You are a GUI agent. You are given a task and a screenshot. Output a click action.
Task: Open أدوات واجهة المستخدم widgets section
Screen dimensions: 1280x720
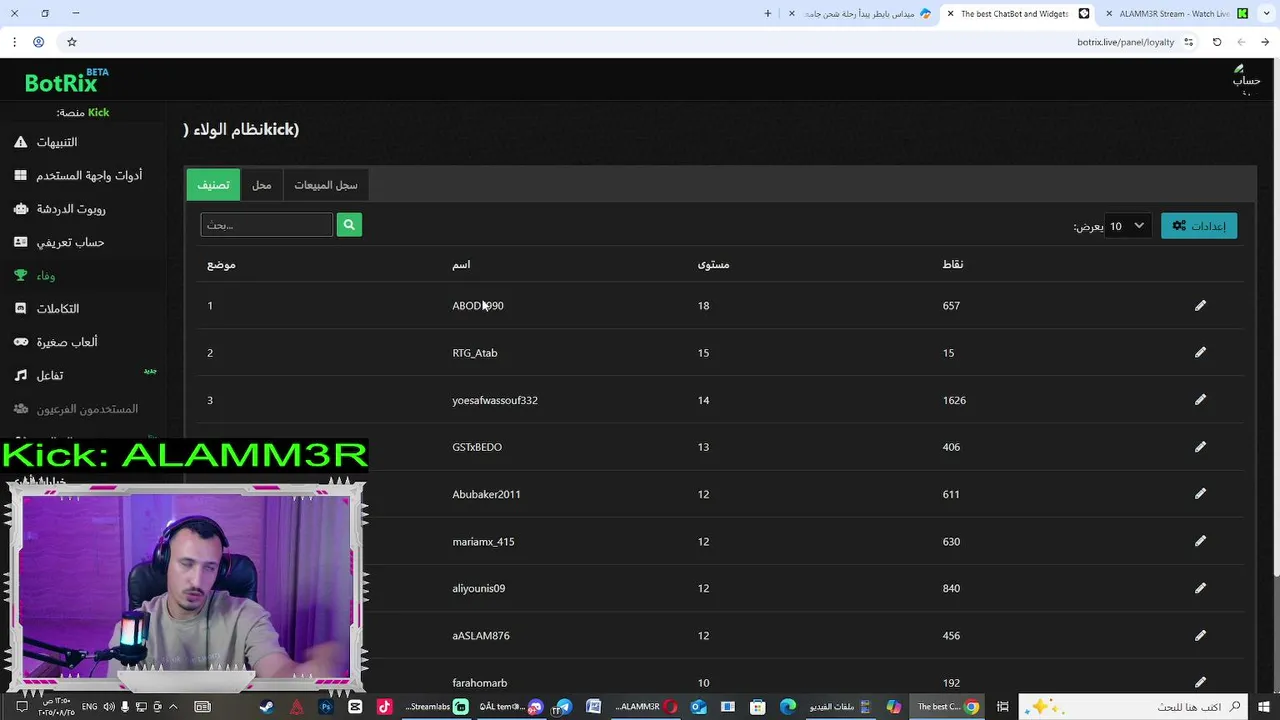coord(89,175)
